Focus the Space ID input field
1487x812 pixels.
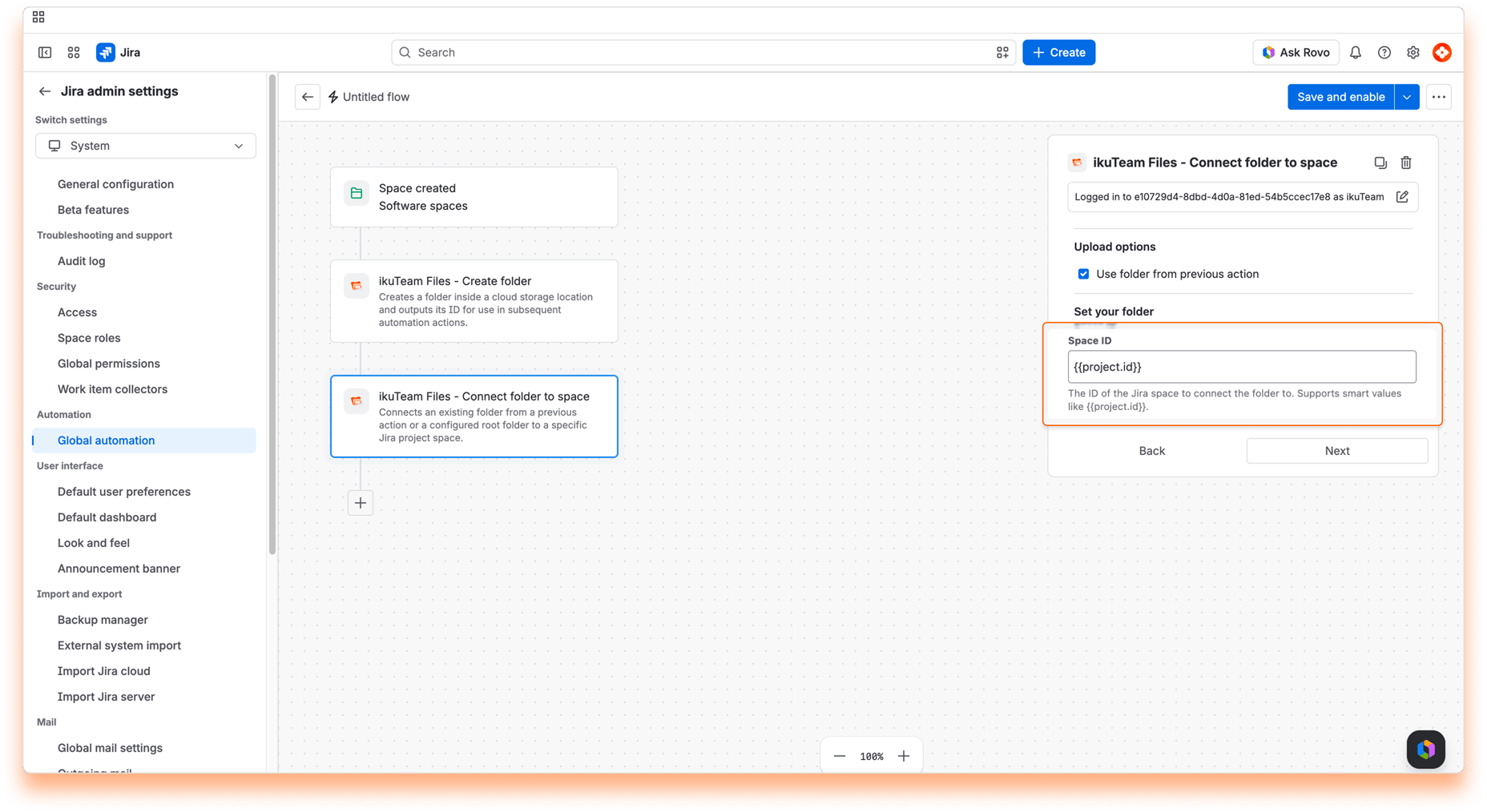tap(1242, 367)
